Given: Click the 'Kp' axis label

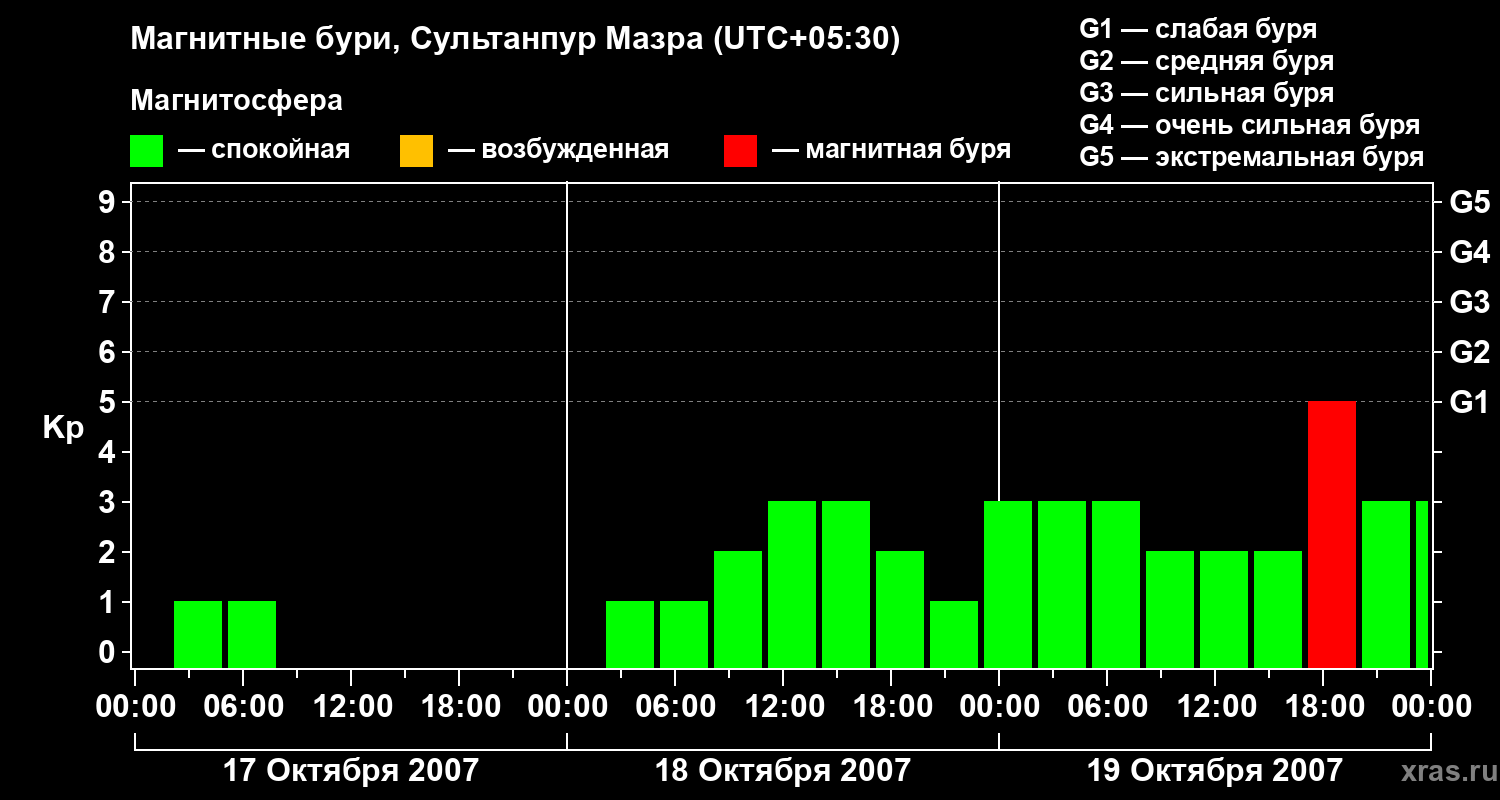Looking at the screenshot, I should [63, 428].
